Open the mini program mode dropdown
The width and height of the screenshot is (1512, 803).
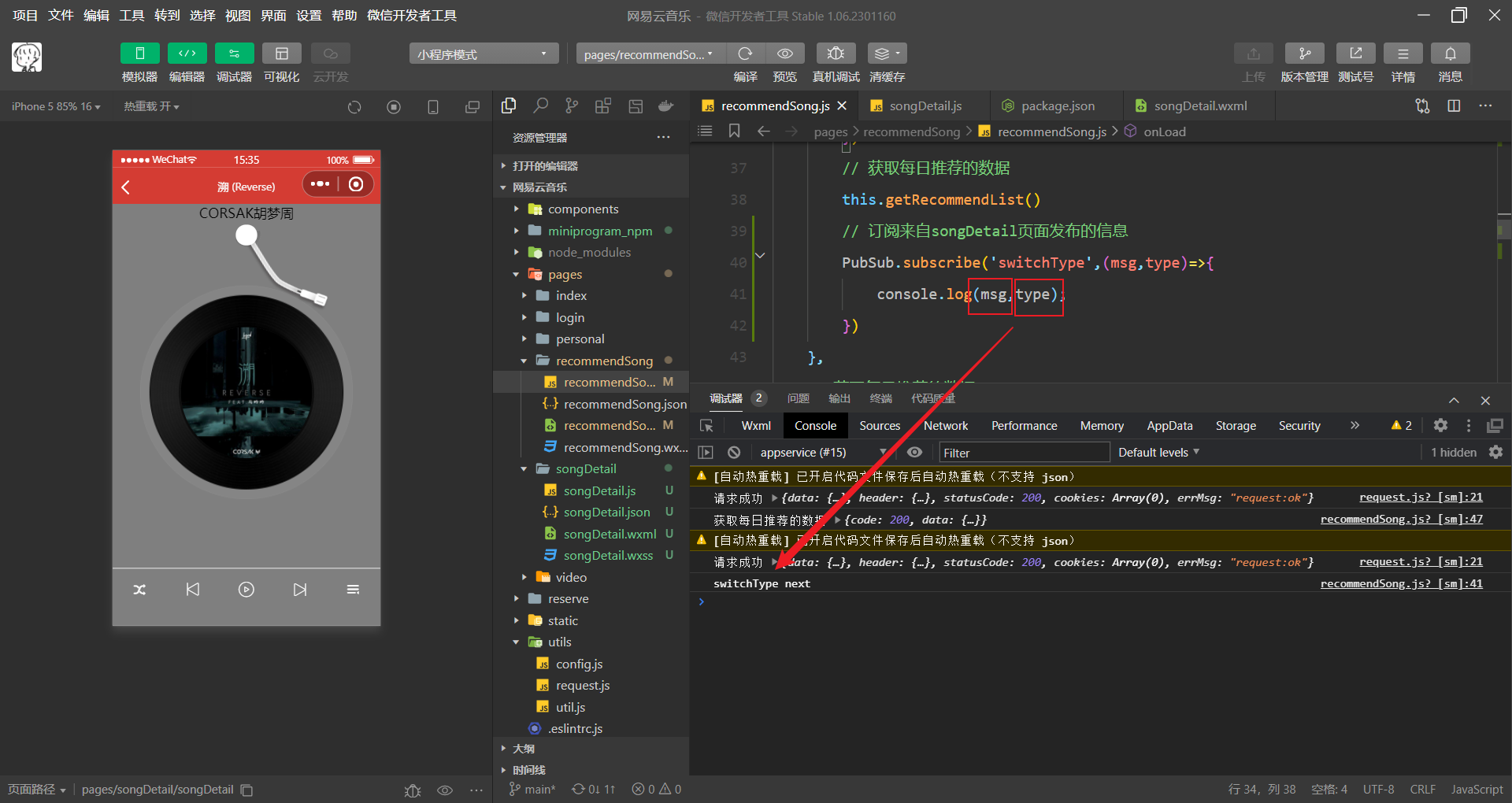(x=484, y=54)
